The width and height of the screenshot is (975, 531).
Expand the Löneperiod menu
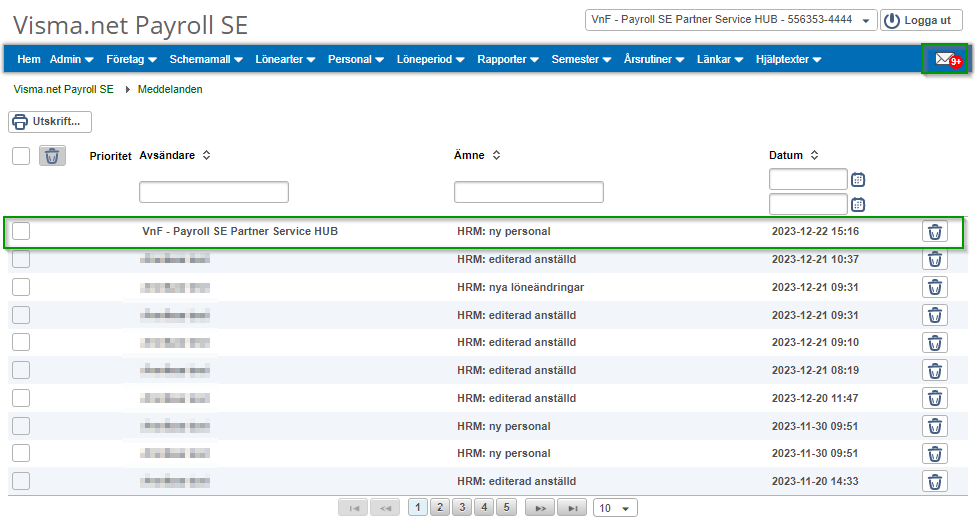click(x=430, y=60)
